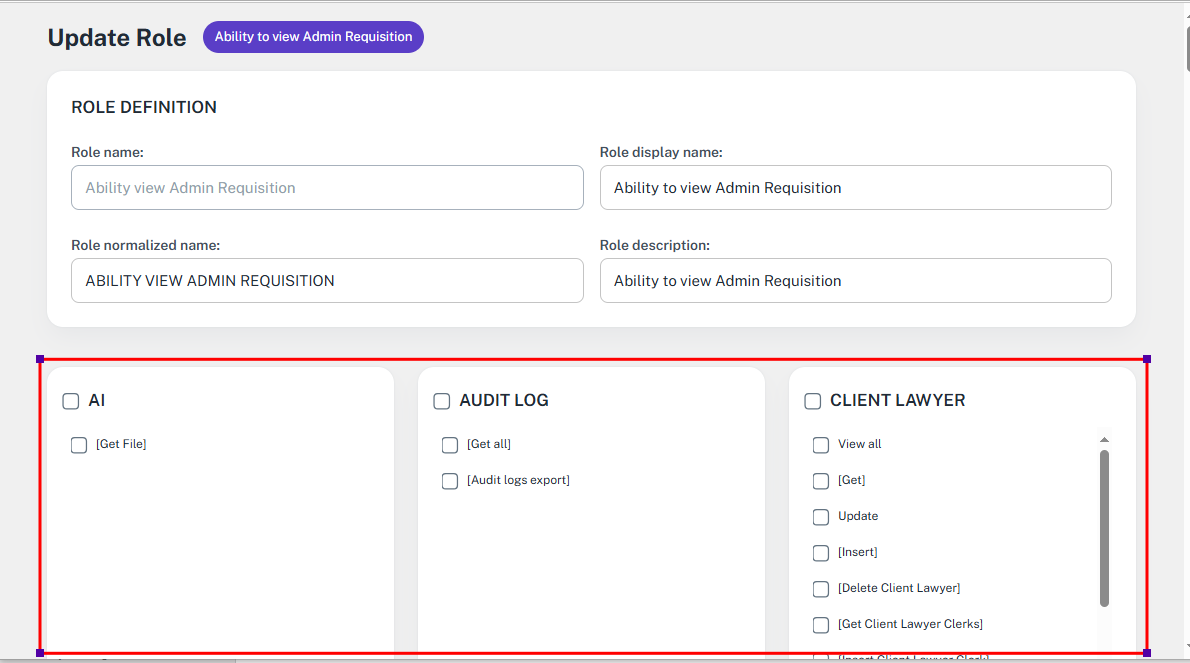Check the AI group checkbox
The height and width of the screenshot is (663, 1190).
pos(71,401)
